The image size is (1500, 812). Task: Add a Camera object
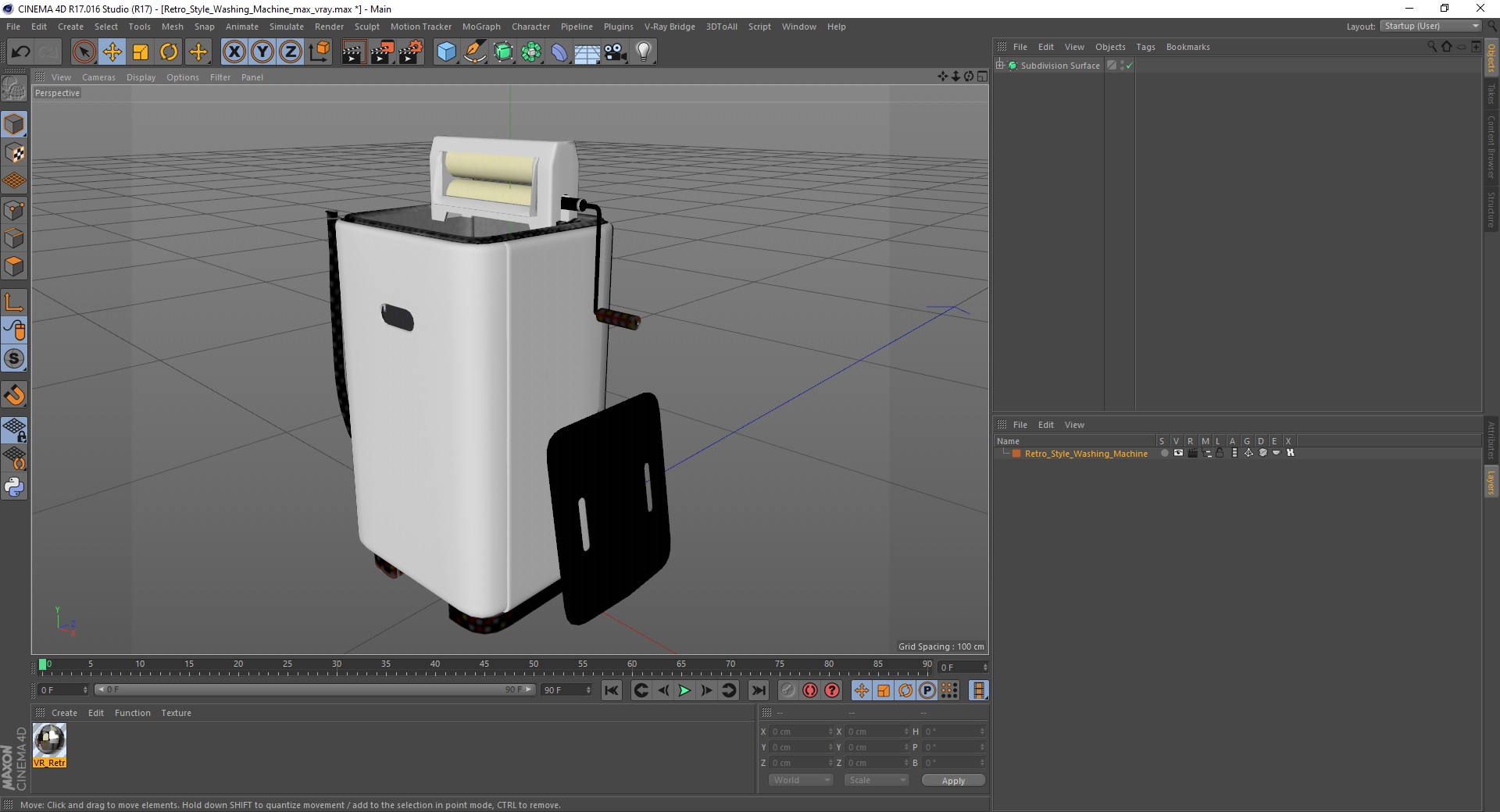[616, 52]
